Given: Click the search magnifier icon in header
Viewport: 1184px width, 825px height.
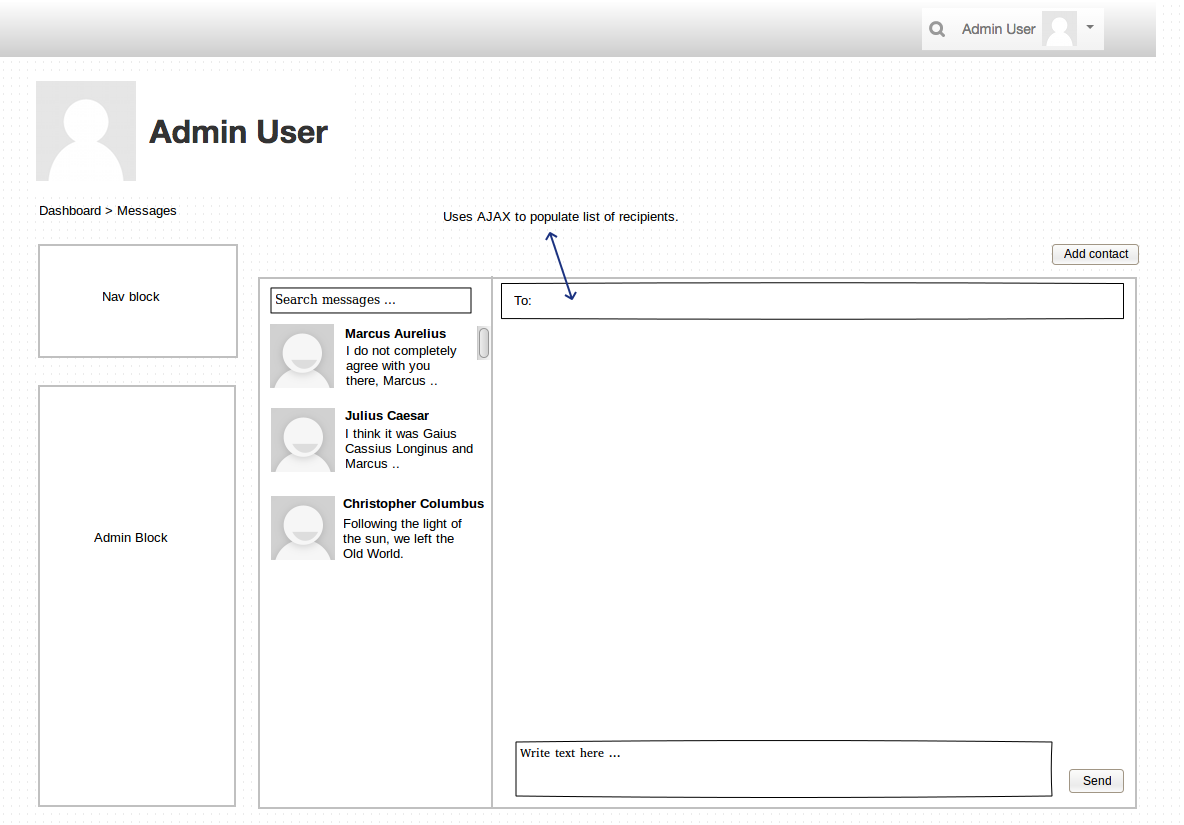Looking at the screenshot, I should (x=936, y=29).
